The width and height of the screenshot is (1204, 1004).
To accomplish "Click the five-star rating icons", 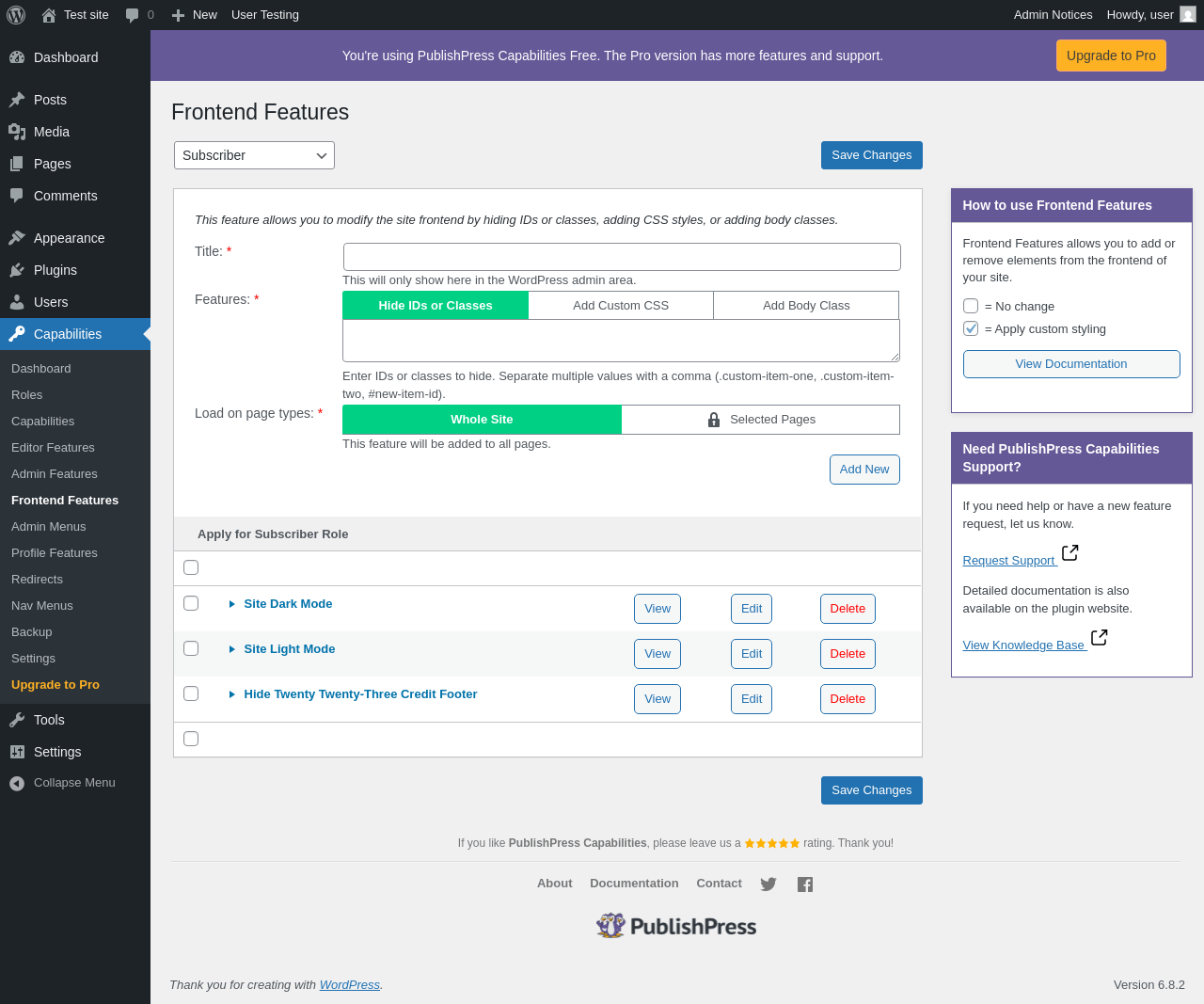I will (x=772, y=843).
